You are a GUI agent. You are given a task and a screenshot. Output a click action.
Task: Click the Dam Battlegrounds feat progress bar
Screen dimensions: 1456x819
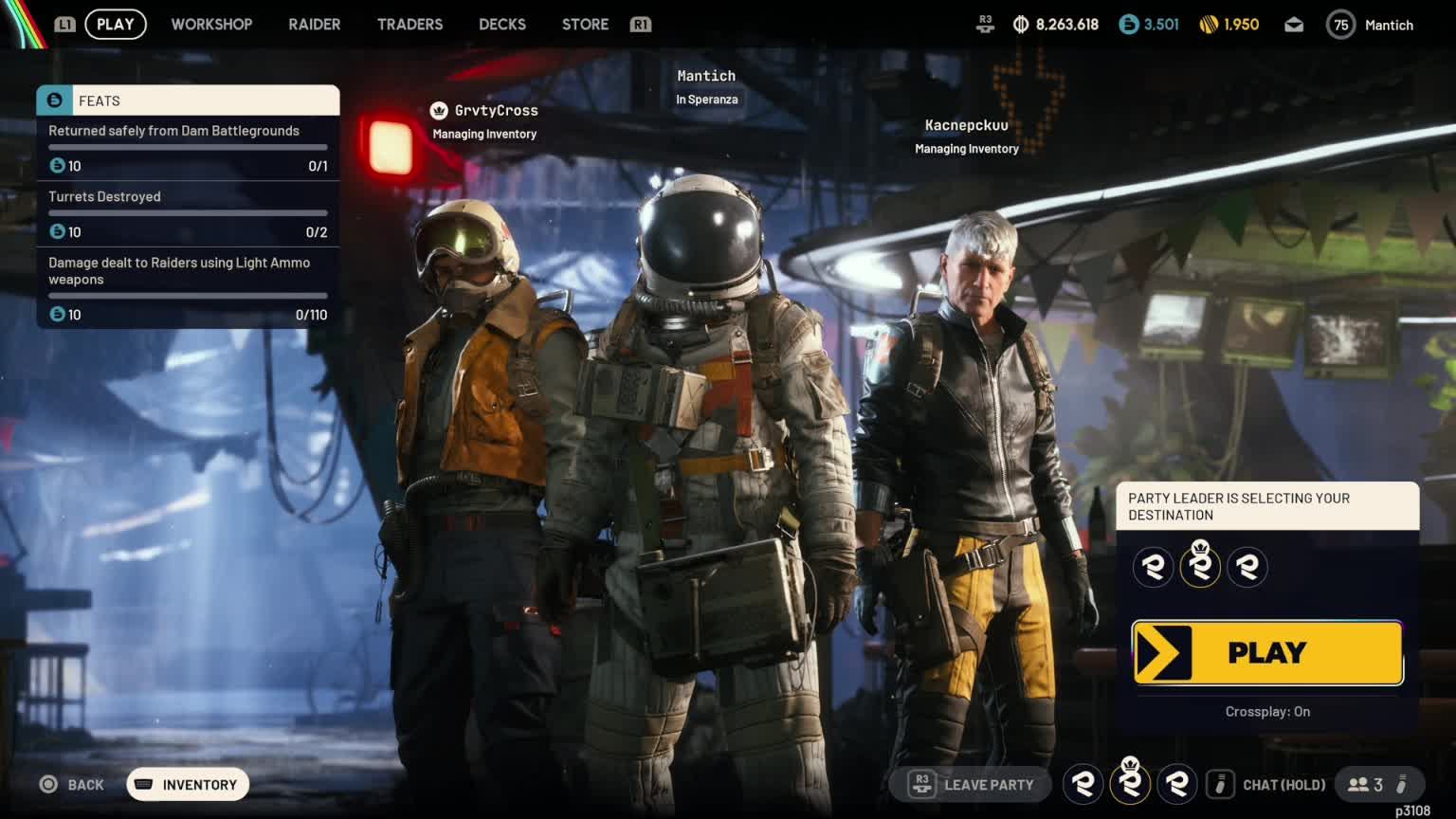188,148
